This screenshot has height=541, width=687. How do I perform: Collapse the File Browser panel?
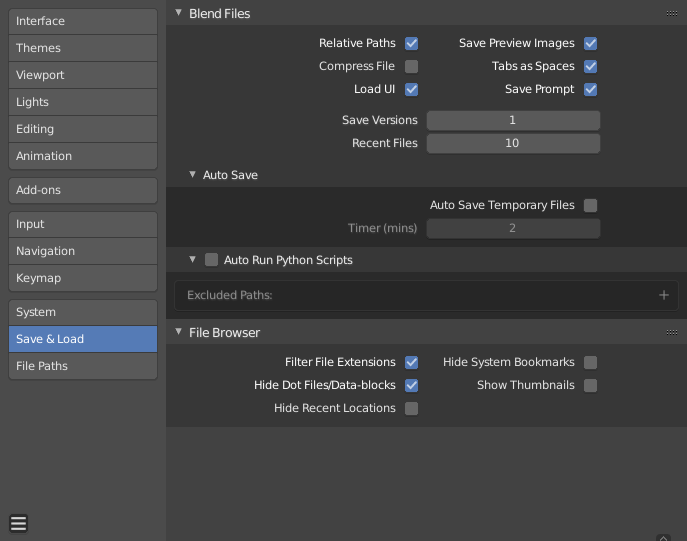(178, 332)
